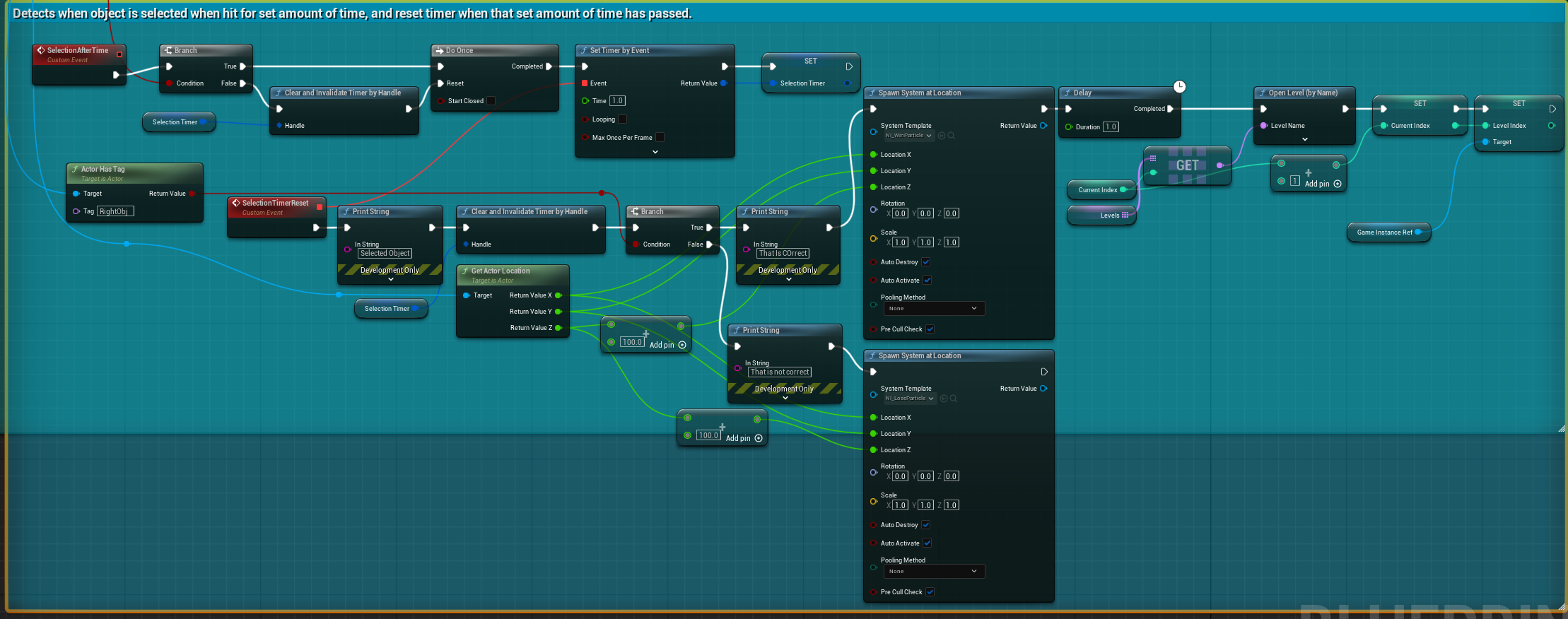Image resolution: width=1568 pixels, height=619 pixels.
Task: Click the SelectionAfterTime event's red delegate pin
Action: click(x=119, y=54)
